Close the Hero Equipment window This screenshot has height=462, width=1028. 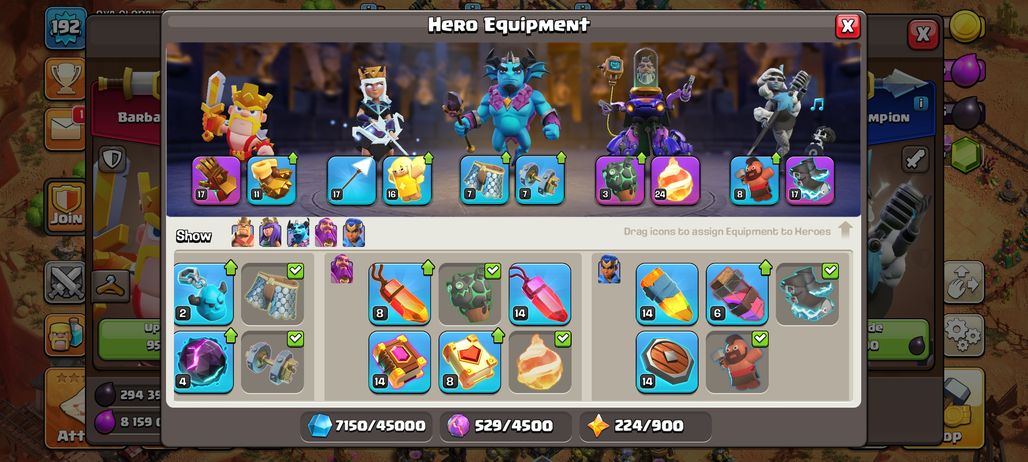pos(848,26)
